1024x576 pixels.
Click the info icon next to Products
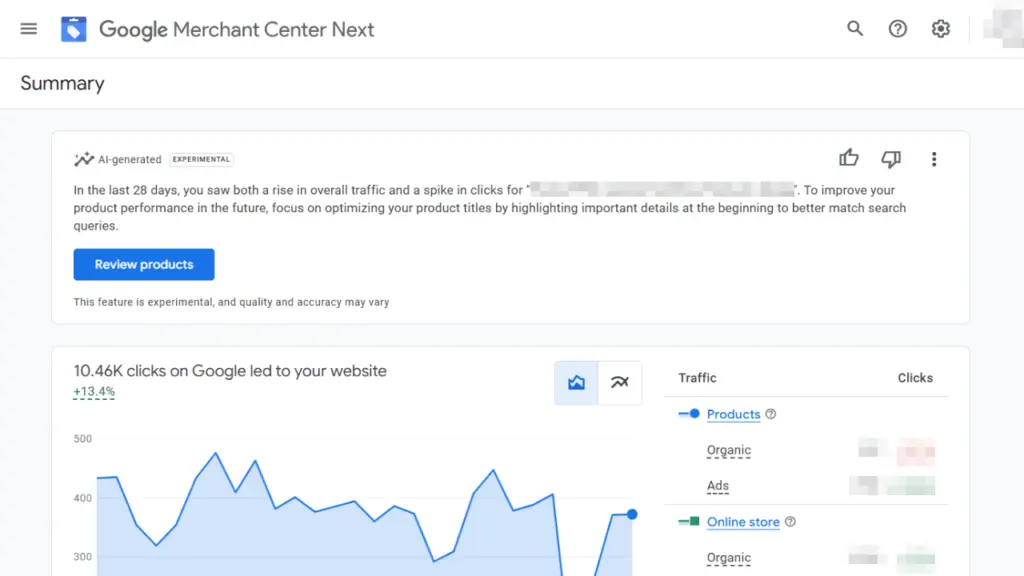click(x=771, y=414)
